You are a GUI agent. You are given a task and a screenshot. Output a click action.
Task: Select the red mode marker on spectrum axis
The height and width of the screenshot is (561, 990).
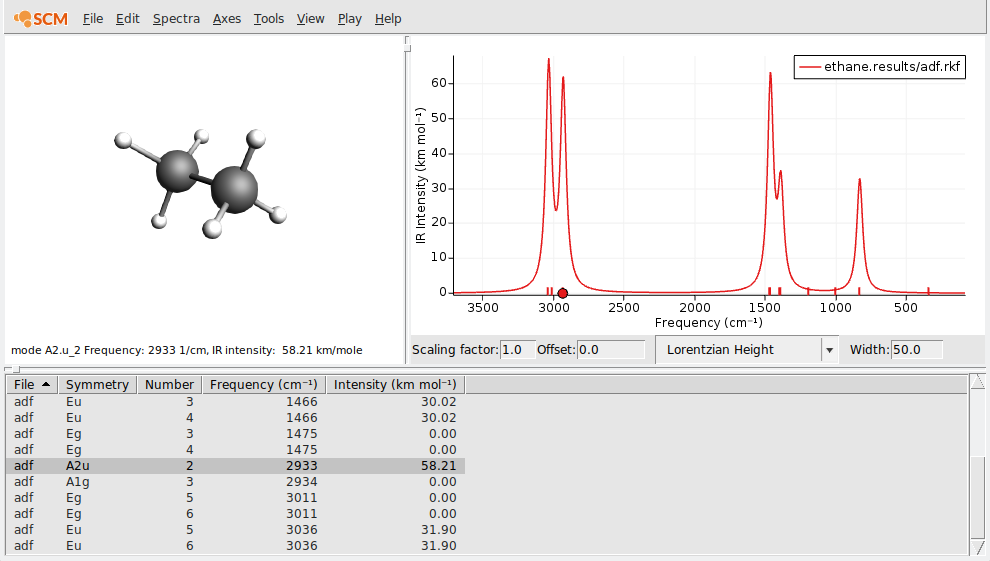pos(563,293)
